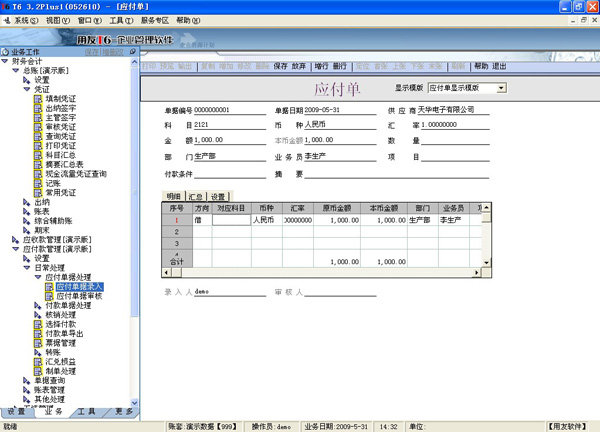Click the 主管签字 item icon
The width and height of the screenshot is (600, 432).
(x=38, y=117)
